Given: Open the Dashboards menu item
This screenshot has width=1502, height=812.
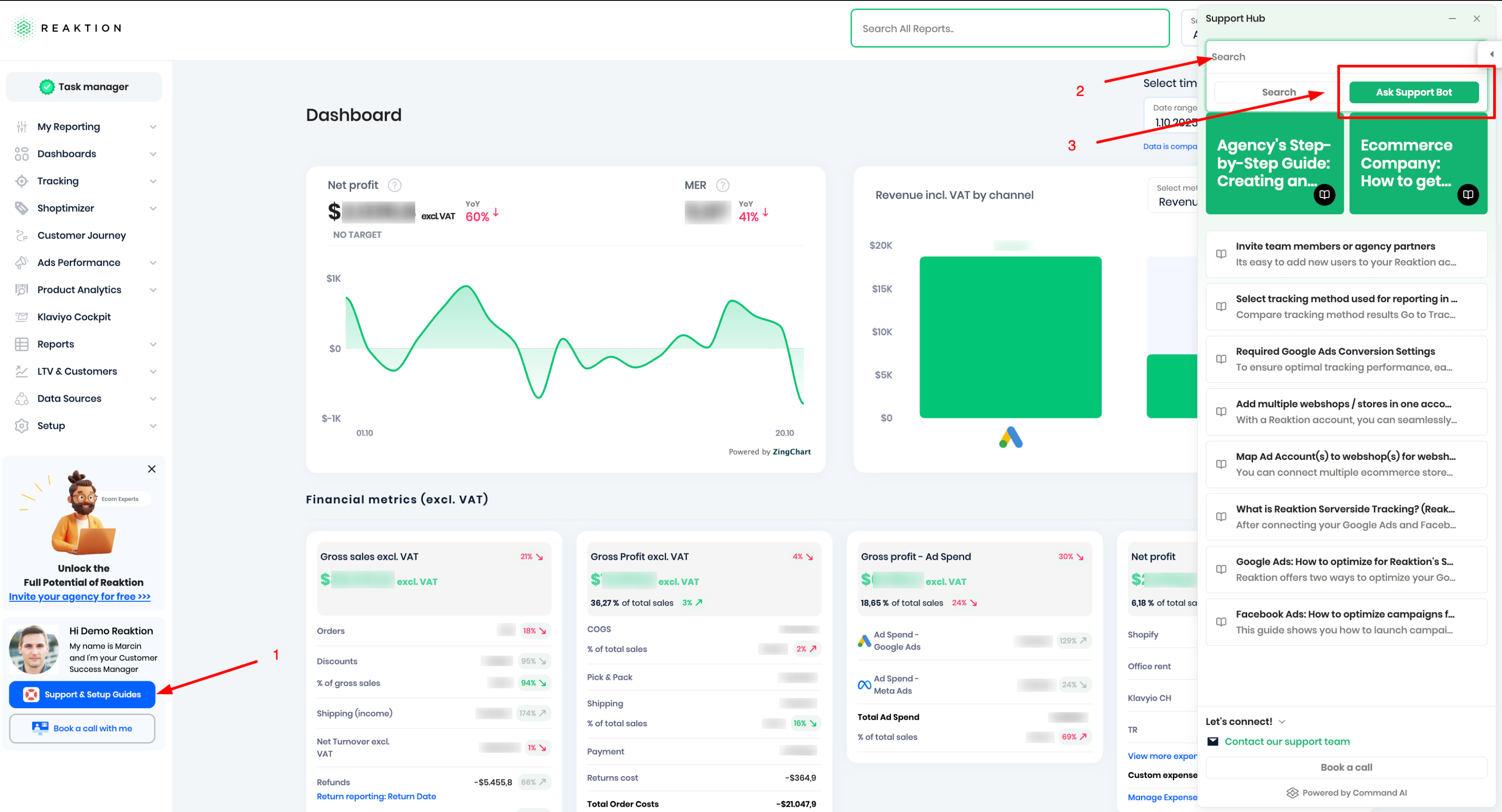Looking at the screenshot, I should coord(66,154).
